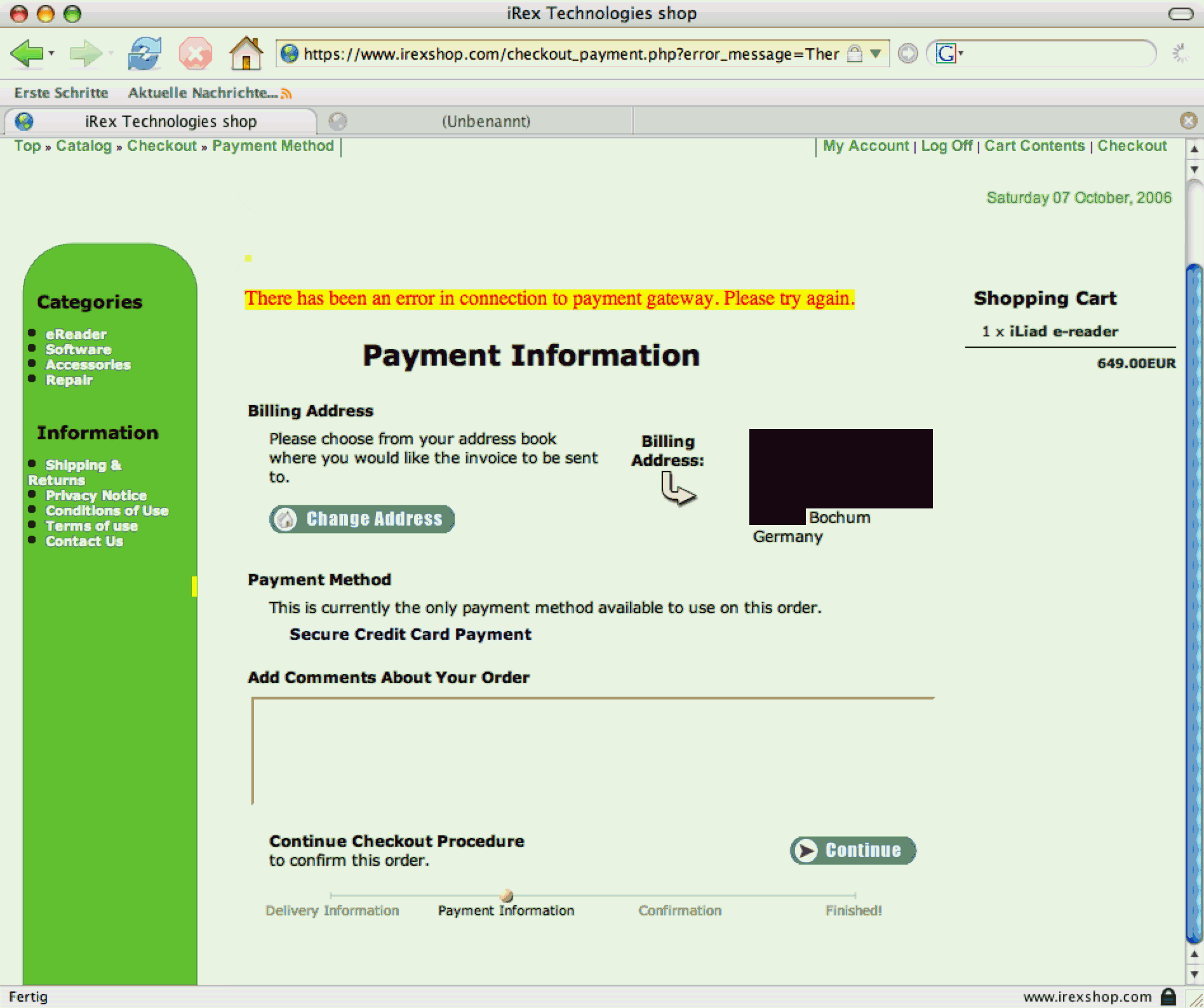Click the Change Address button
Screen dimensions: 1204x1008
click(362, 519)
